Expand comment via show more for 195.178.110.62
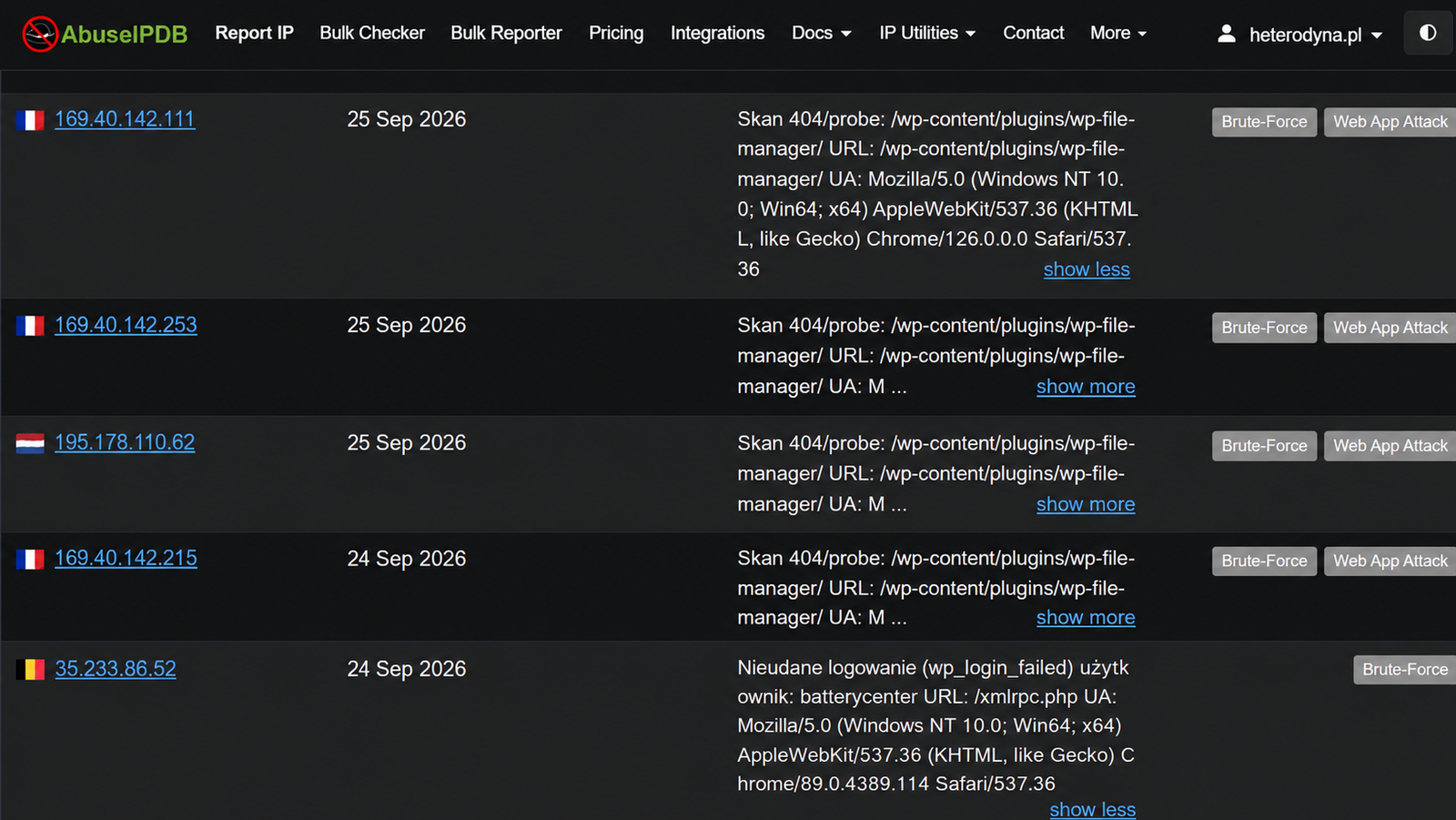Image resolution: width=1456 pixels, height=820 pixels. pos(1086,504)
